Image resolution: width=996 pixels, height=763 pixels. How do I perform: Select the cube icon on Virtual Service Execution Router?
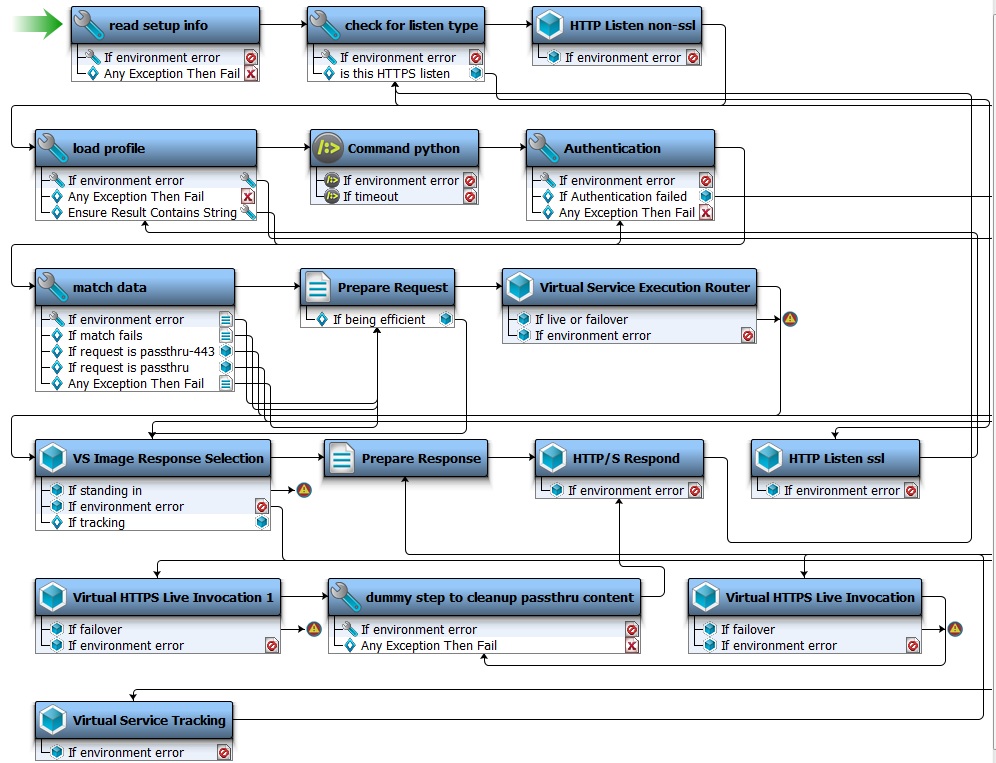pos(520,287)
